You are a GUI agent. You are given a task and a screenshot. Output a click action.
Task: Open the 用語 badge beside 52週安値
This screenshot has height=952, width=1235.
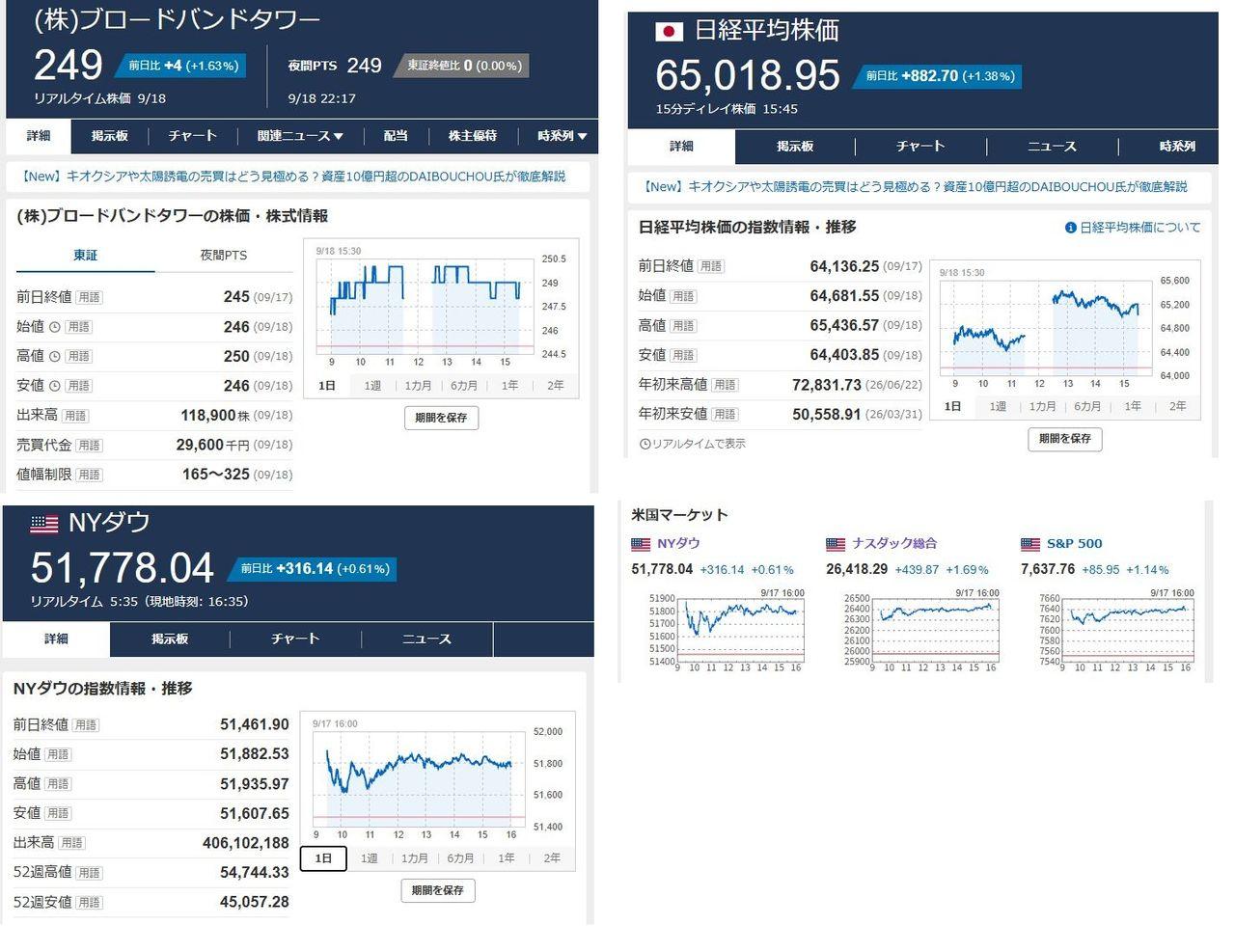point(90,903)
